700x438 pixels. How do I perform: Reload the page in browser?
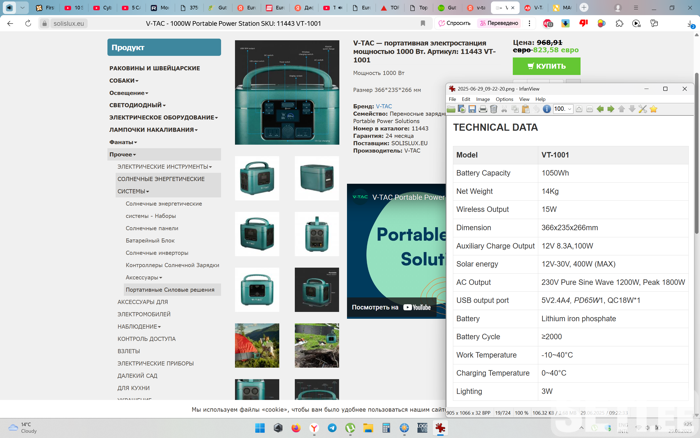28,23
